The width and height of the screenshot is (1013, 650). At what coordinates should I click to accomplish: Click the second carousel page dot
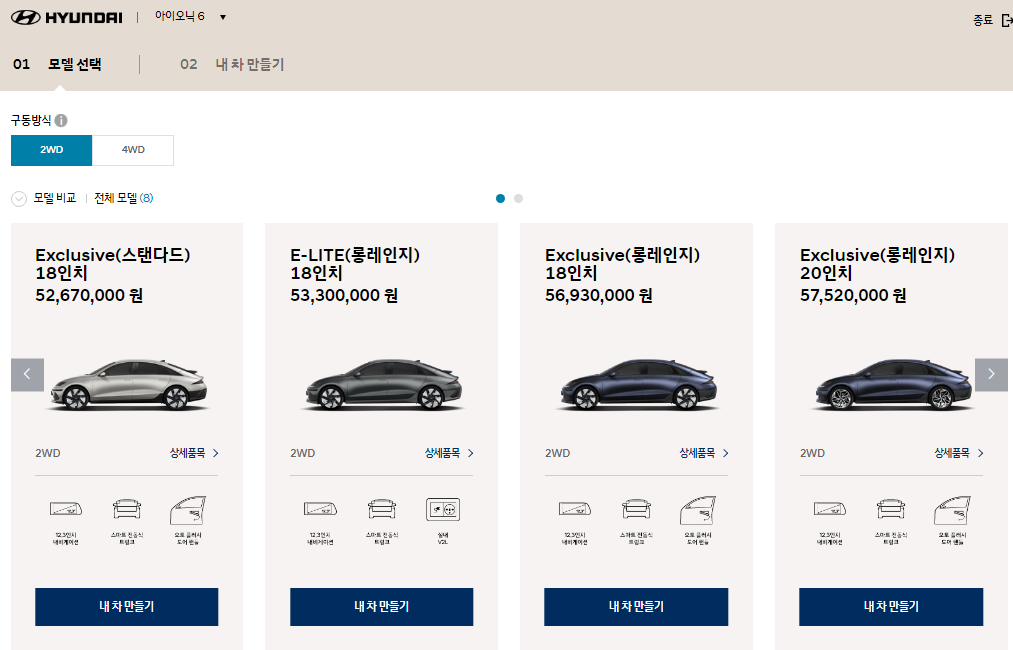coord(518,198)
